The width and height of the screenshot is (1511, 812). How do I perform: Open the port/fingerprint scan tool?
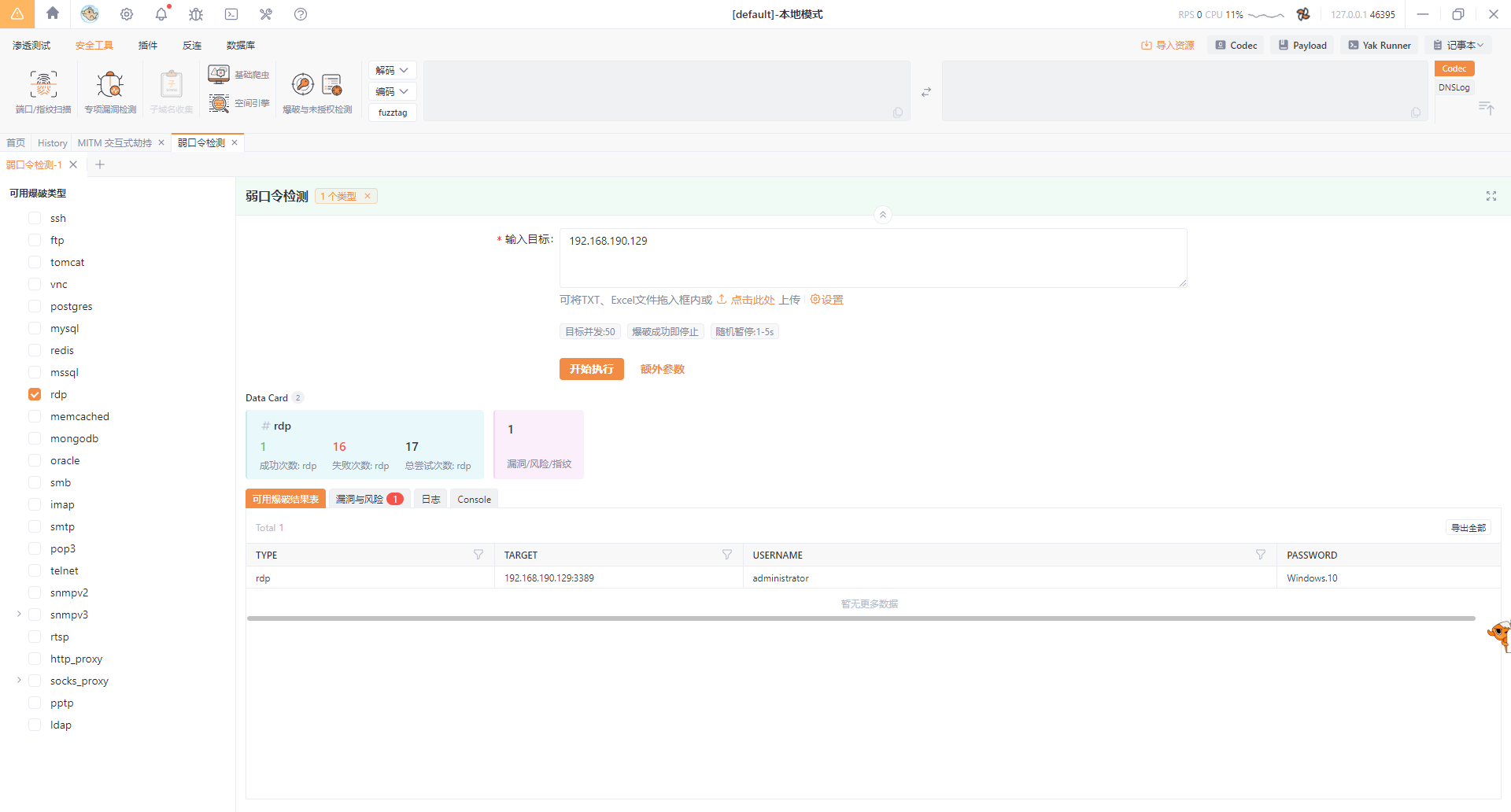tap(43, 91)
